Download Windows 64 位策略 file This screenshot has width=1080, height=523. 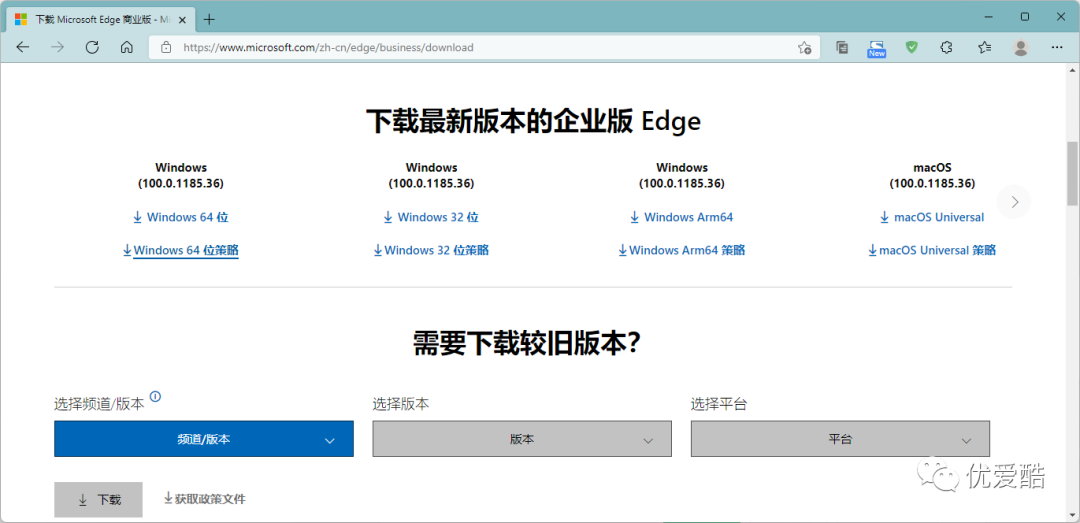click(180, 250)
